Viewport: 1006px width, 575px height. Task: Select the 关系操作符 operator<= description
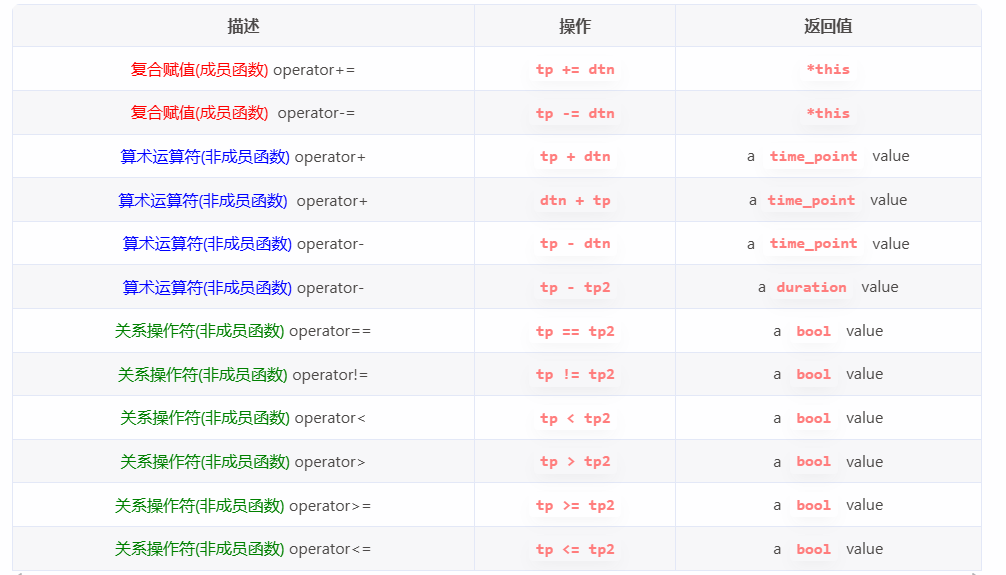[x=243, y=549]
